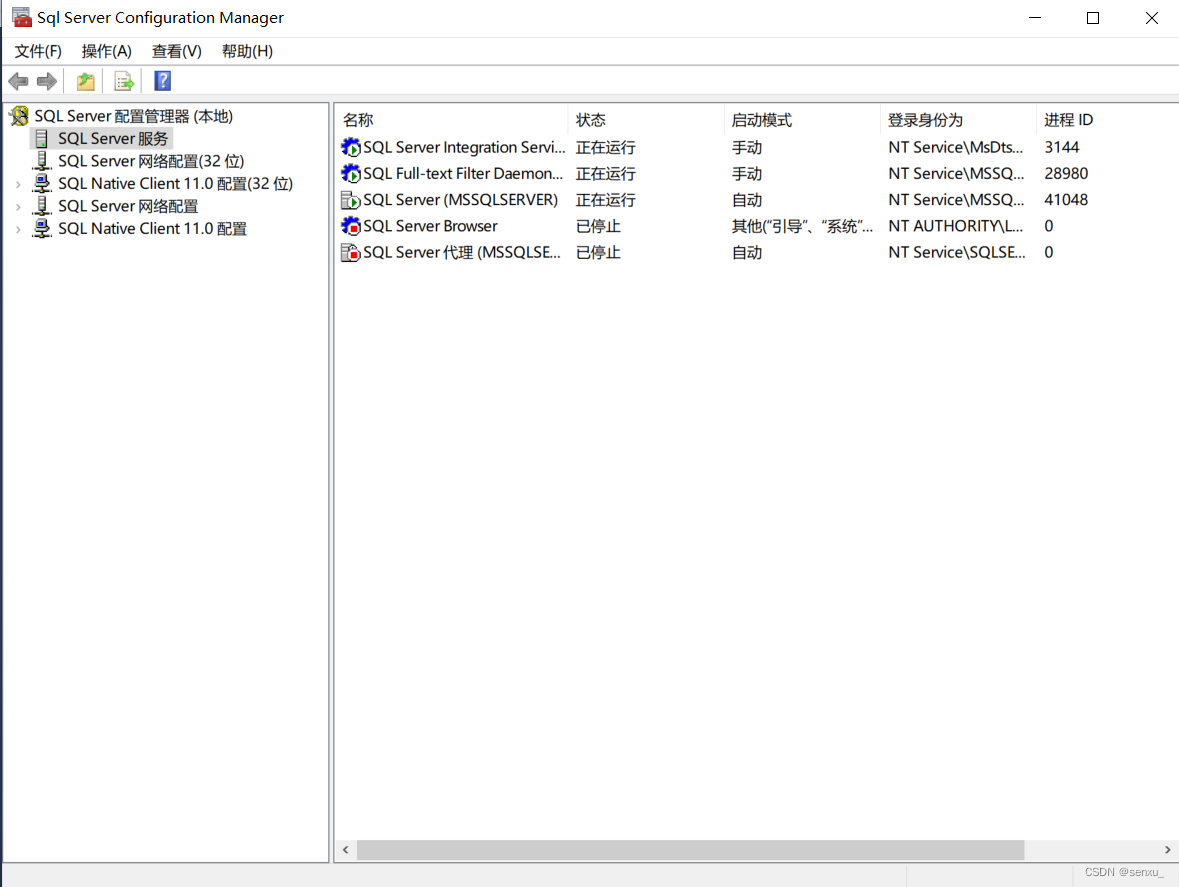Screen dimensions: 1179x887
Task: Click NT AUTHORITY\L... login cell
Action: coord(955,226)
